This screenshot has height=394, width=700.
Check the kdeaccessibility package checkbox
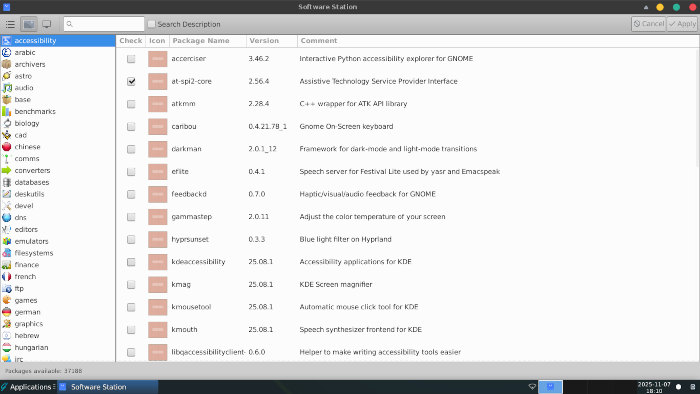(131, 262)
